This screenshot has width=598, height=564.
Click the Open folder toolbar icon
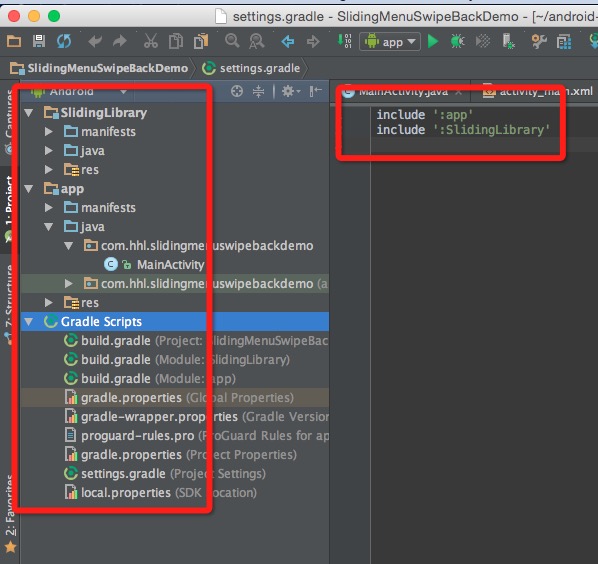14,41
